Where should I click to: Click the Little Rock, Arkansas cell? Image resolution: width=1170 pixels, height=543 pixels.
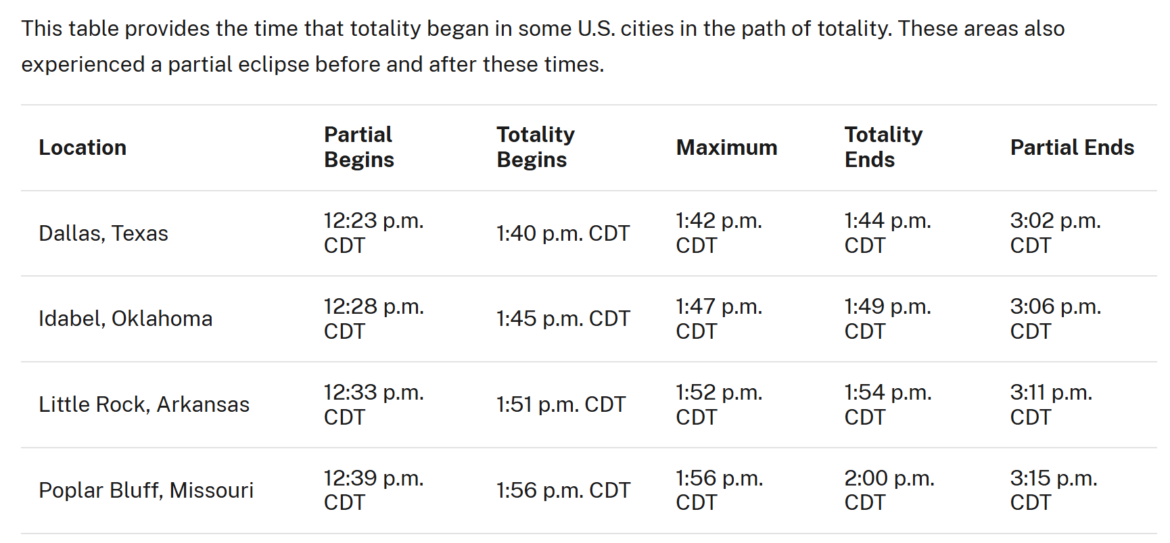click(x=144, y=405)
